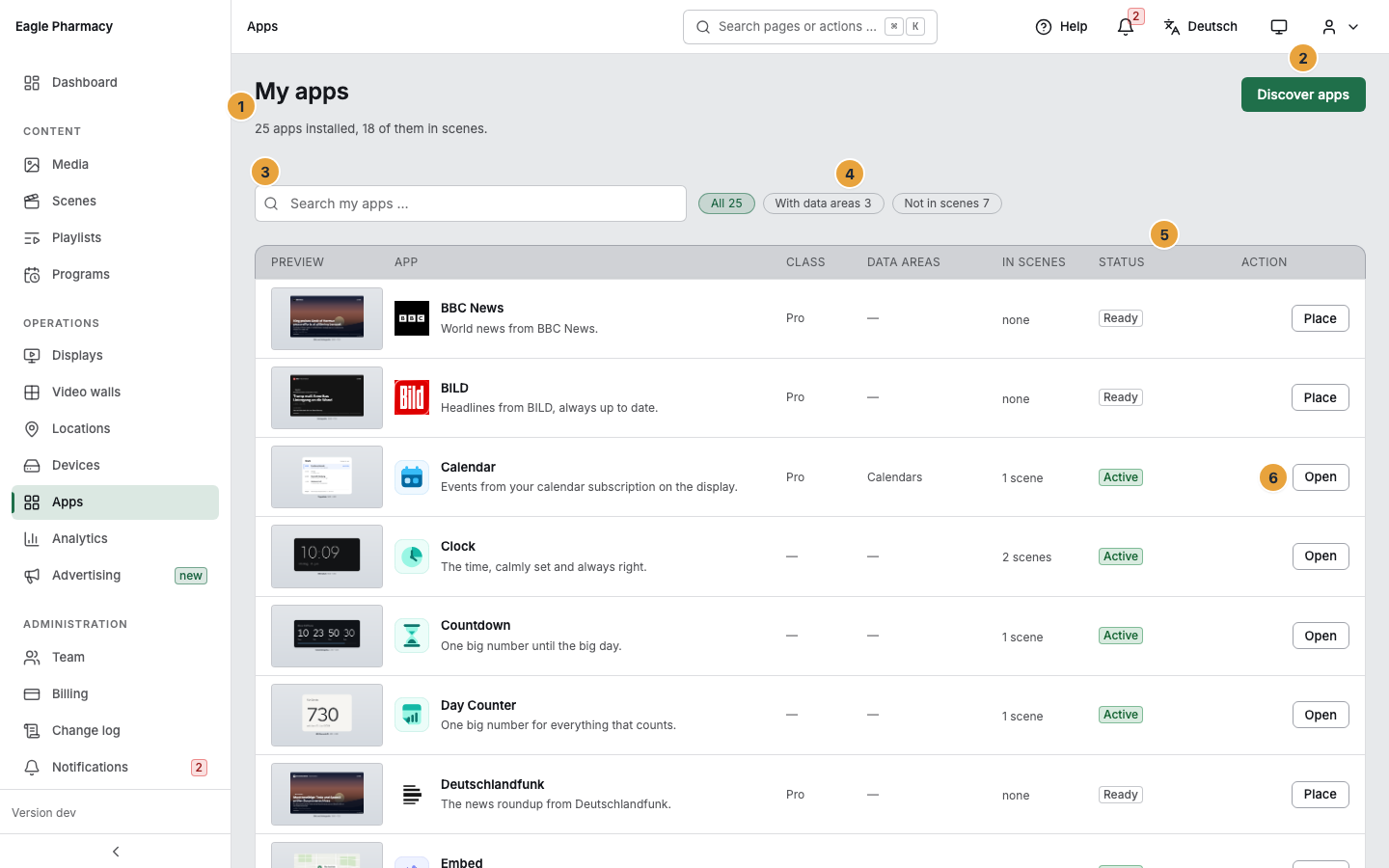Click the BILD app logo
1389x868 pixels.
(412, 397)
